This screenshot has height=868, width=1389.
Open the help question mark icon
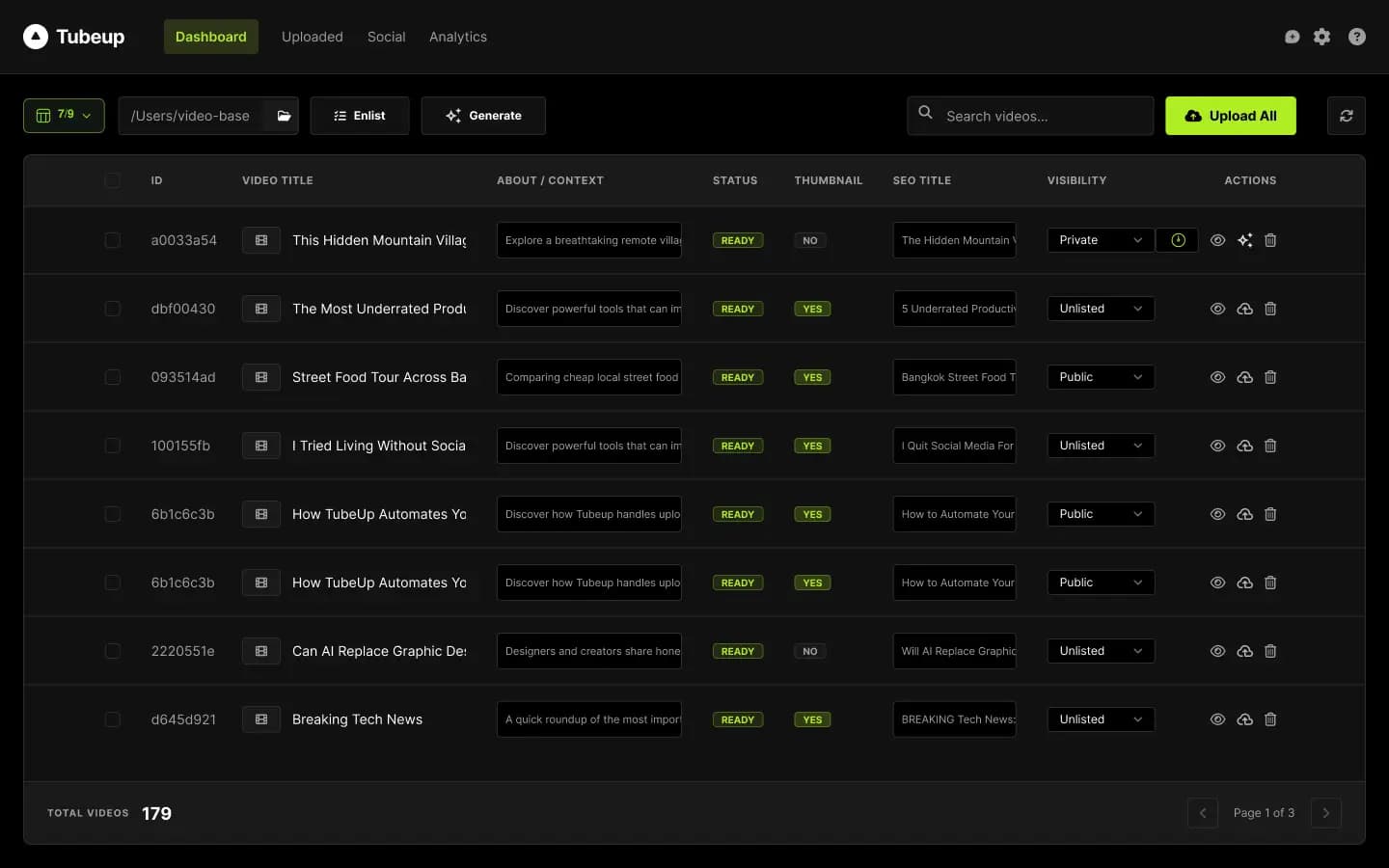tap(1357, 37)
